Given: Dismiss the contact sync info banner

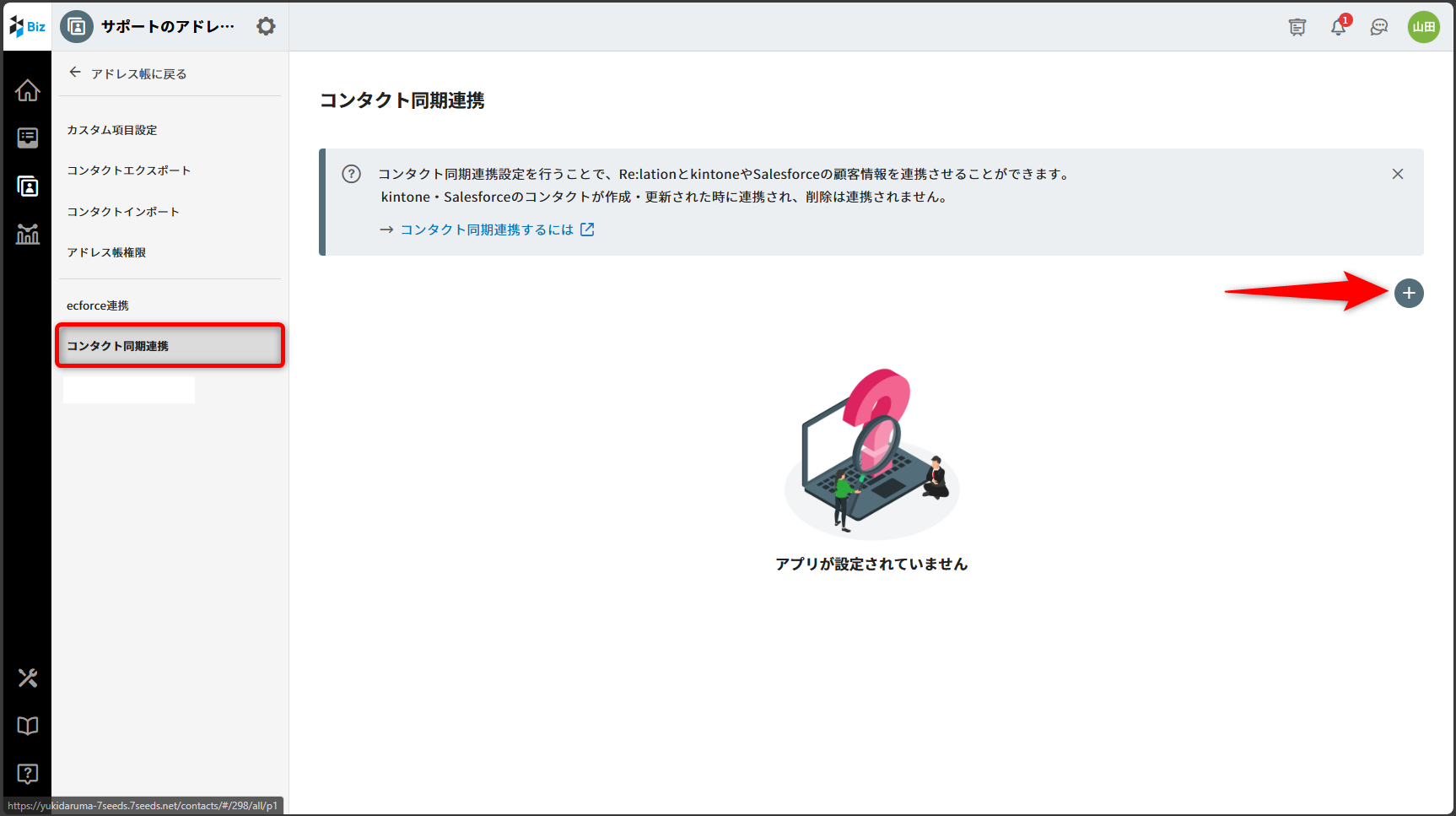Looking at the screenshot, I should (x=1398, y=174).
